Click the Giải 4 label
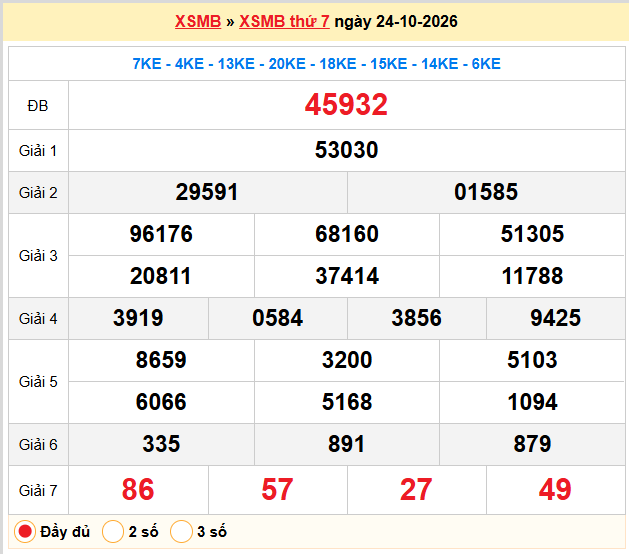 38,319
